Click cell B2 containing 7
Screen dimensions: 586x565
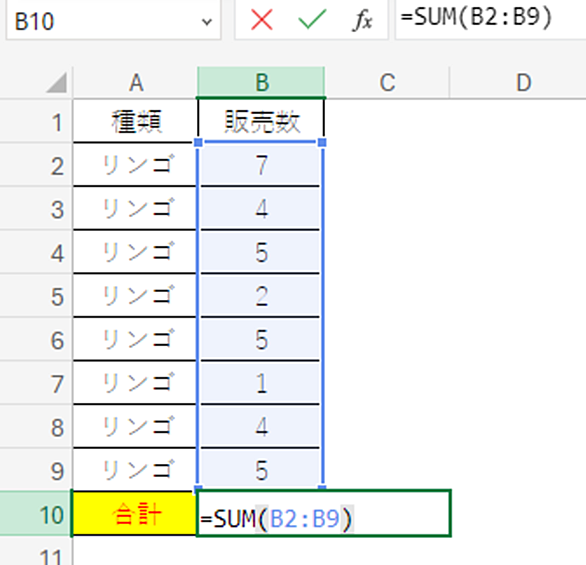coord(261,164)
